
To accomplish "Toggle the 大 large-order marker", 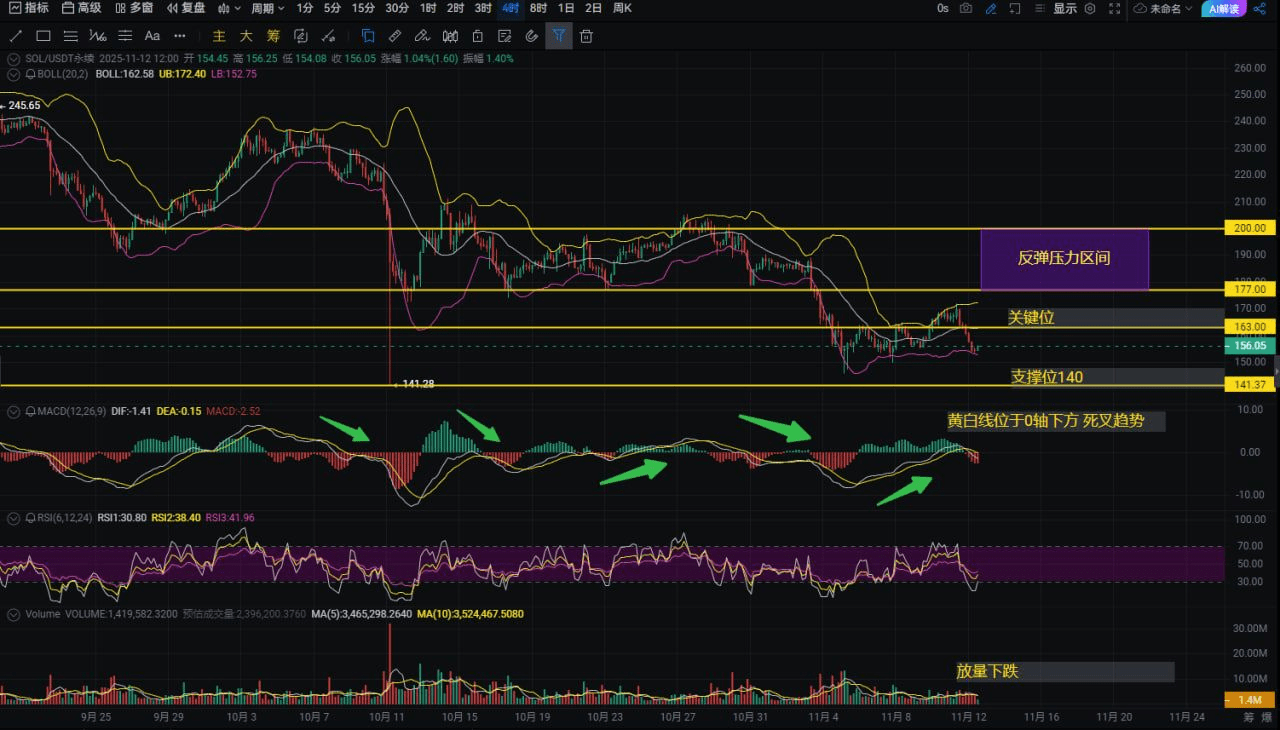I will coord(246,36).
